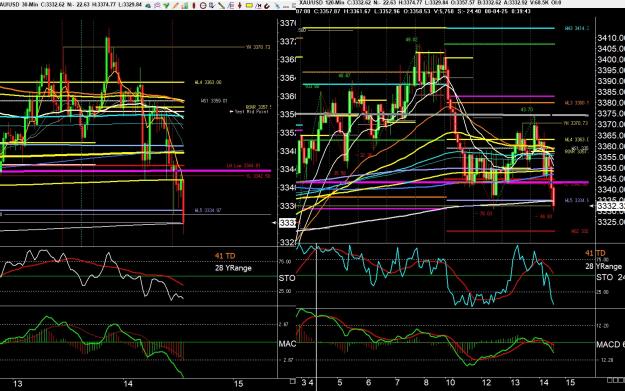Click the 3400.00 price on right scale
625x391 pixels.
611,59
